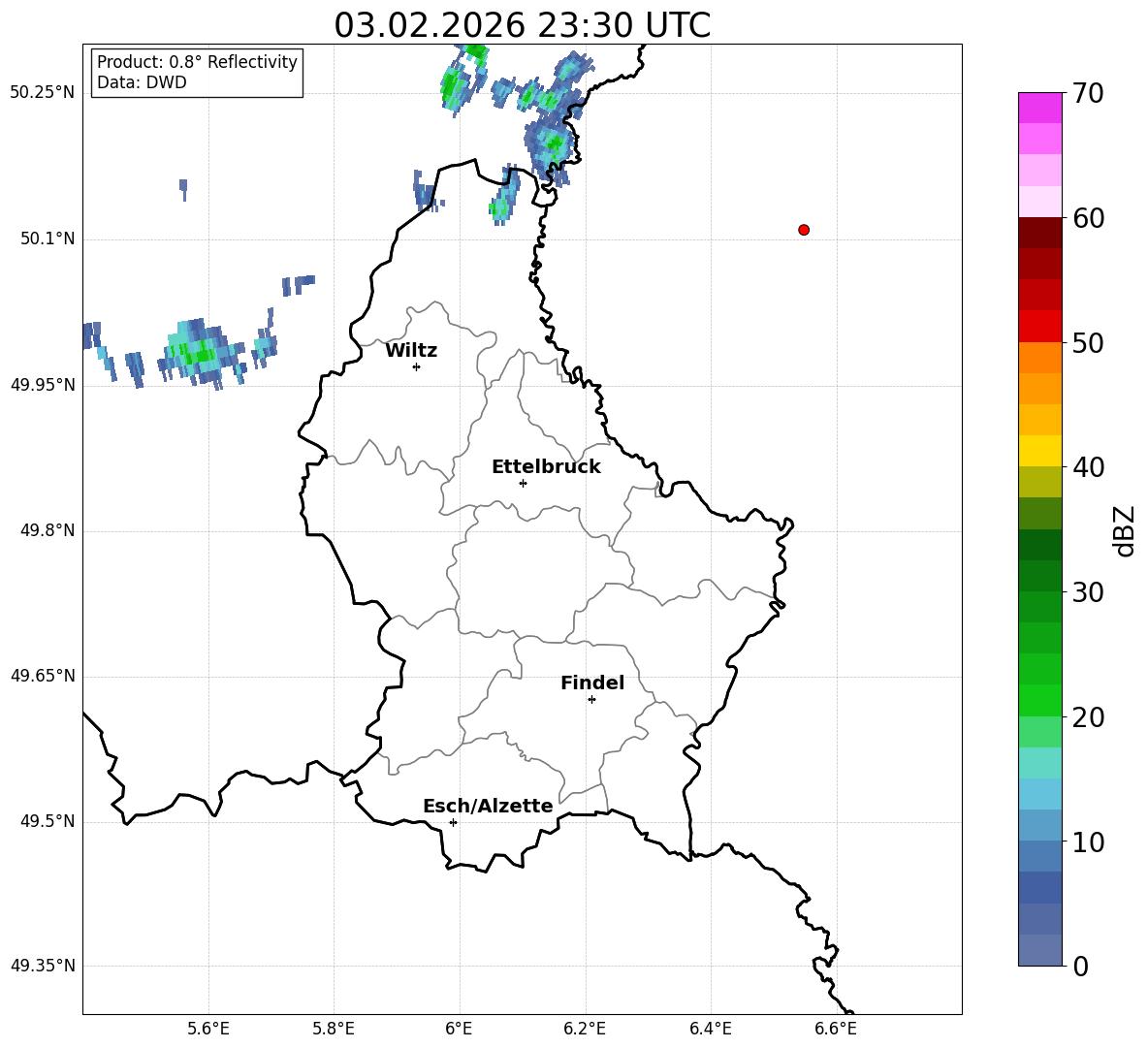Click the '50.25°N' latitude label

click(x=43, y=93)
